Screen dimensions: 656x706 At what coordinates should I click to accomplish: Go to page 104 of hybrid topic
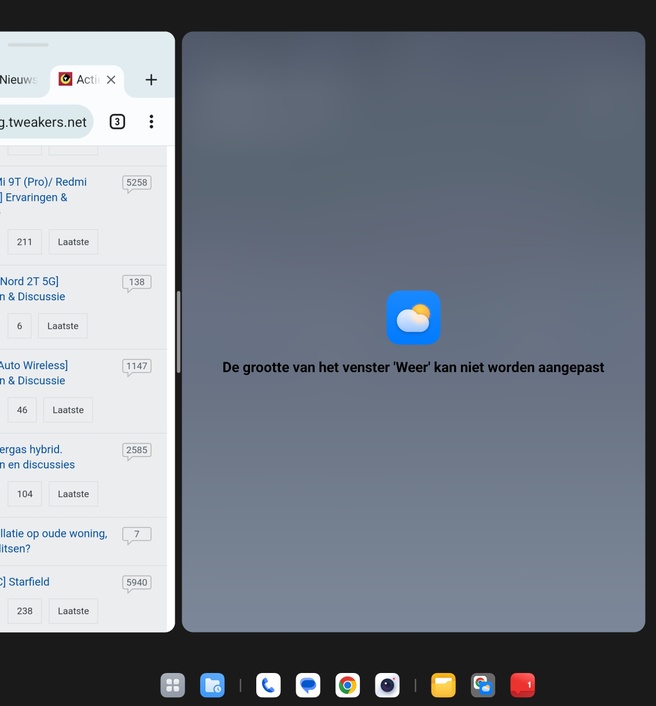pyautogui.click(x=25, y=494)
